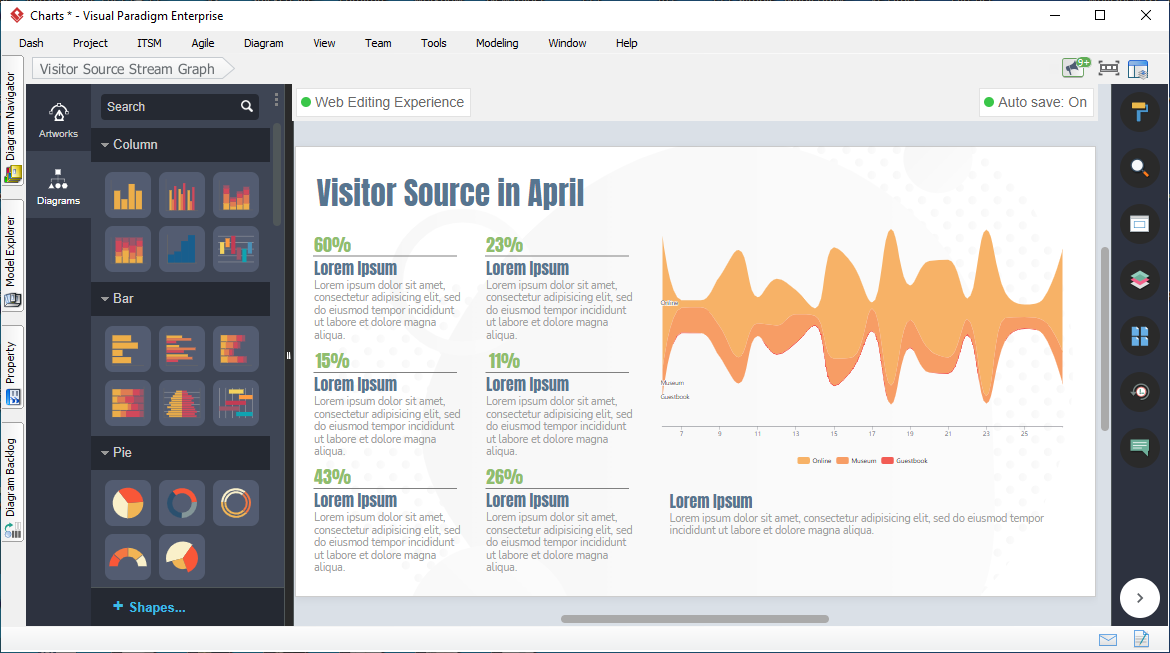This screenshot has height=653, width=1170.
Task: Select the semi-circle gauge chart shape
Action: pos(128,557)
